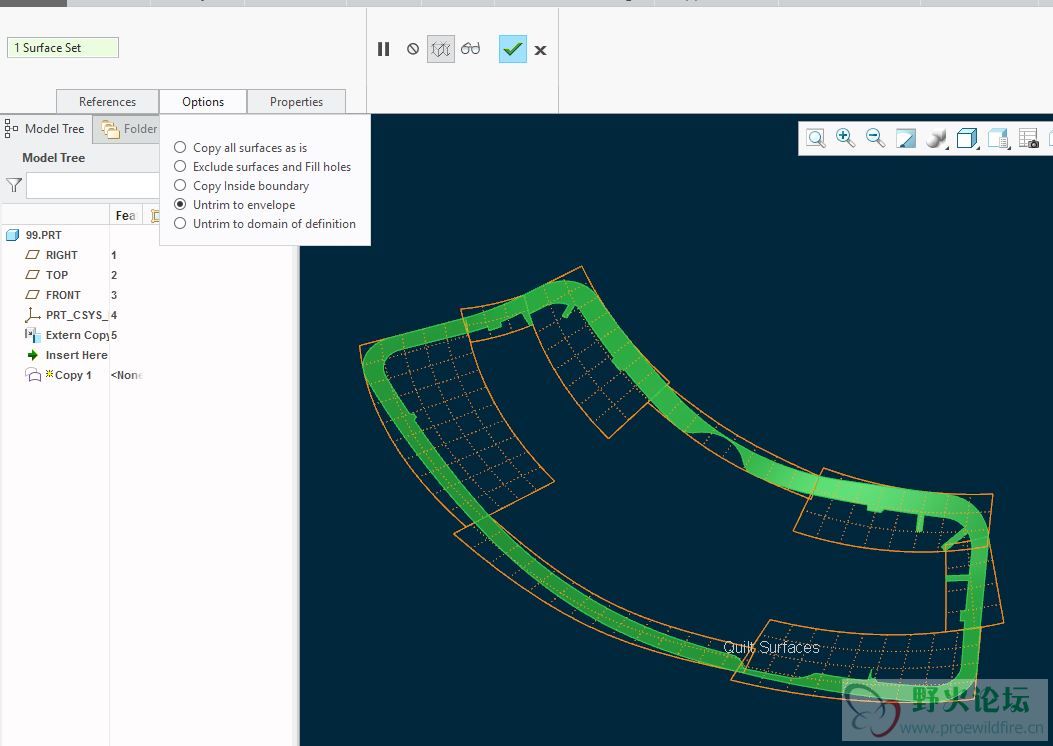Select the Extern Copy feature
Image resolution: width=1053 pixels, height=746 pixels.
point(66,335)
